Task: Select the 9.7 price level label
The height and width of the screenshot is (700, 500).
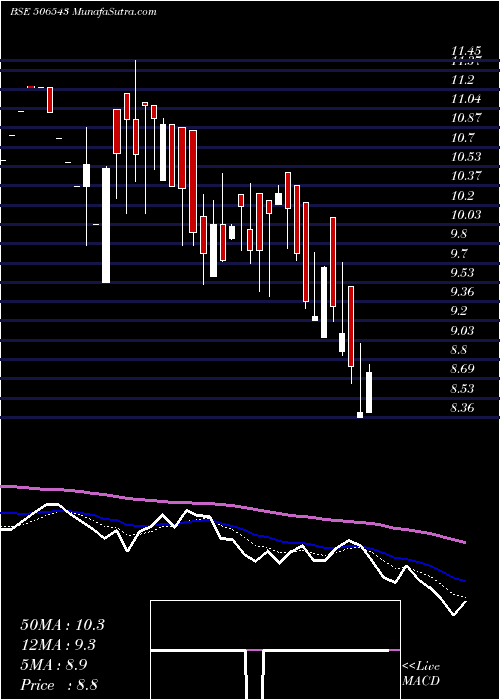Action: (458, 254)
